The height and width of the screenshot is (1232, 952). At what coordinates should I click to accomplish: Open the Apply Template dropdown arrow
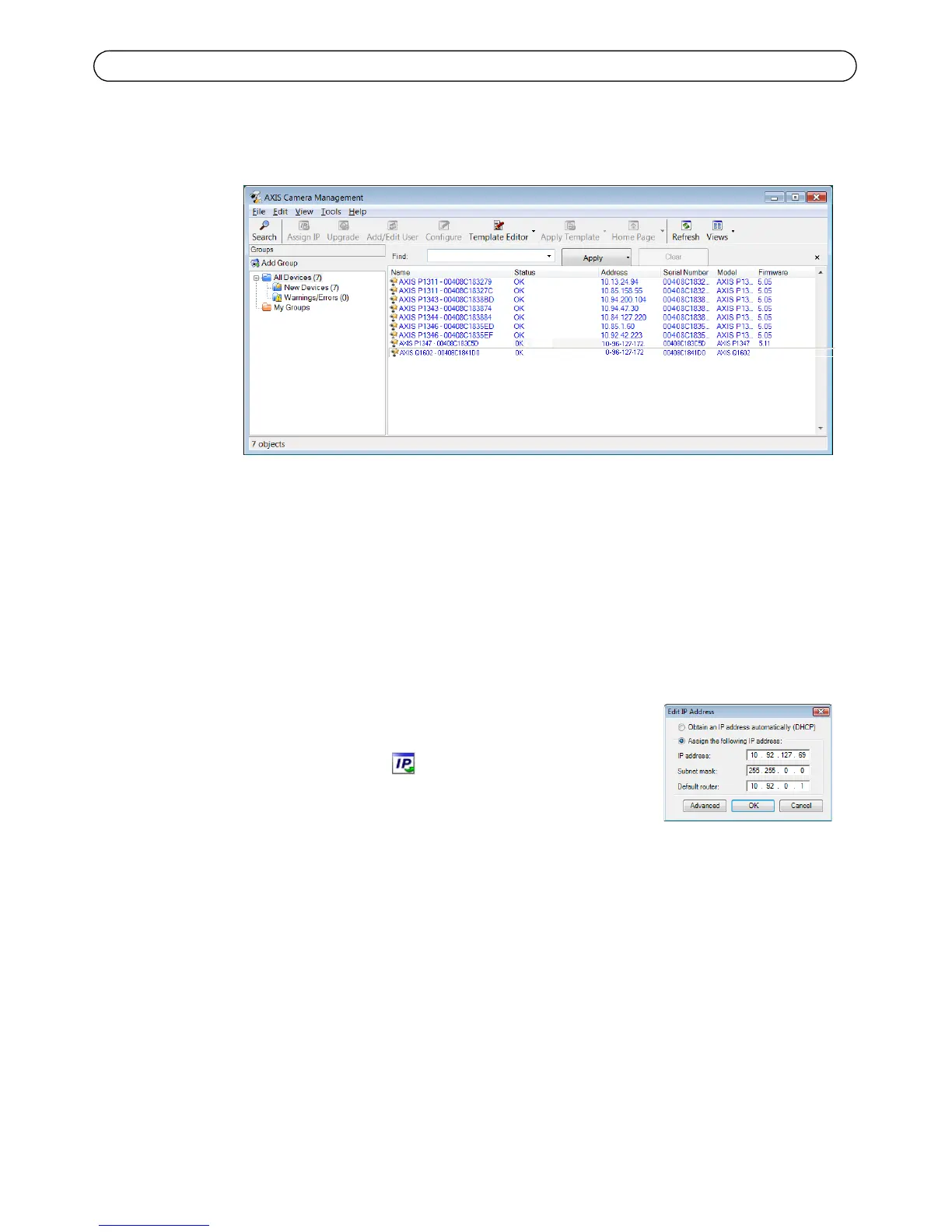(604, 231)
